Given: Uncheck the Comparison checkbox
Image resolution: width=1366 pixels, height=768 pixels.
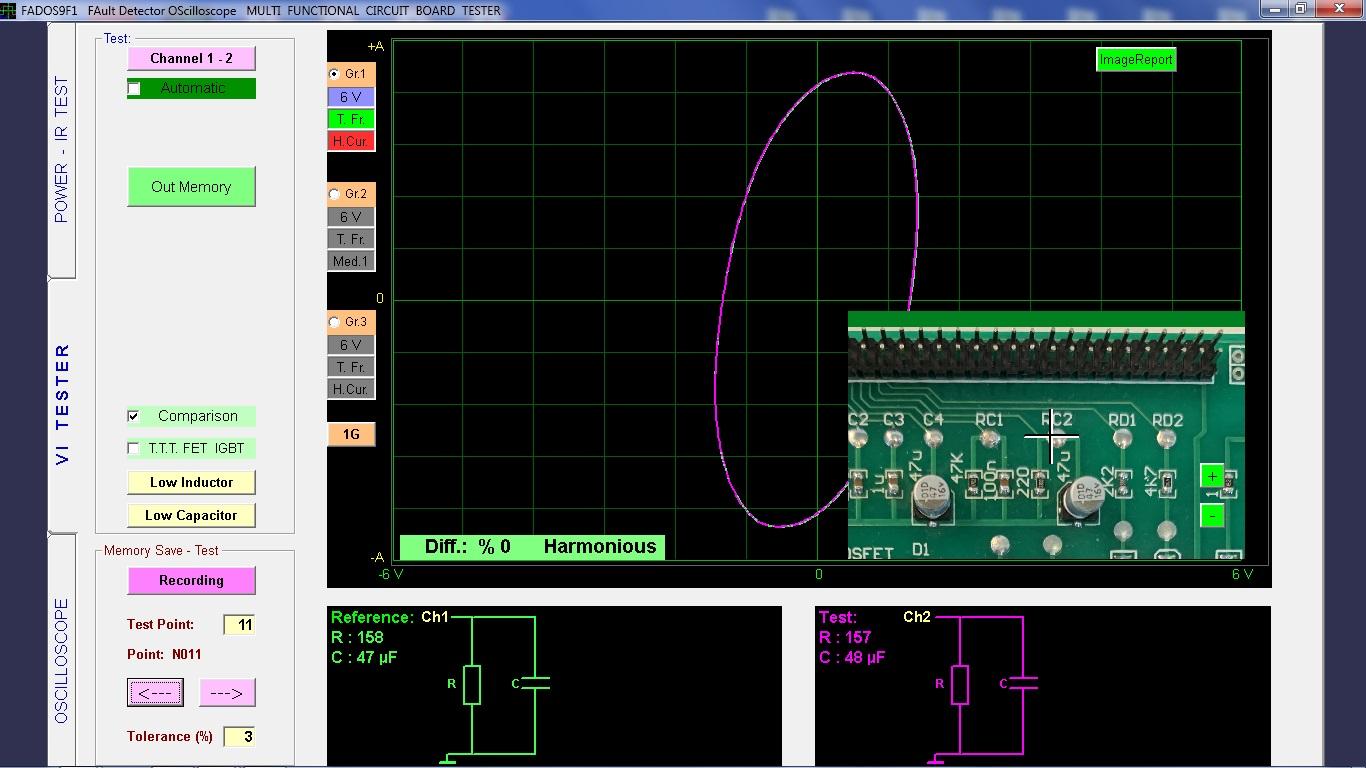Looking at the screenshot, I should [134, 416].
